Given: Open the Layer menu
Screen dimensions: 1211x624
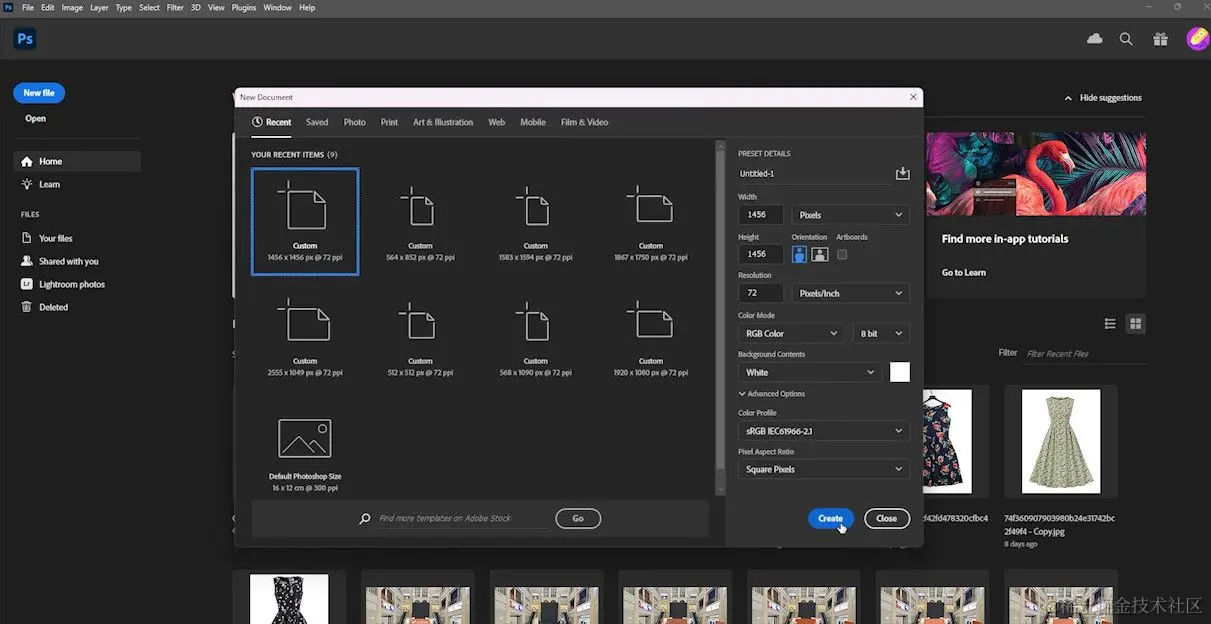Looking at the screenshot, I should [99, 7].
